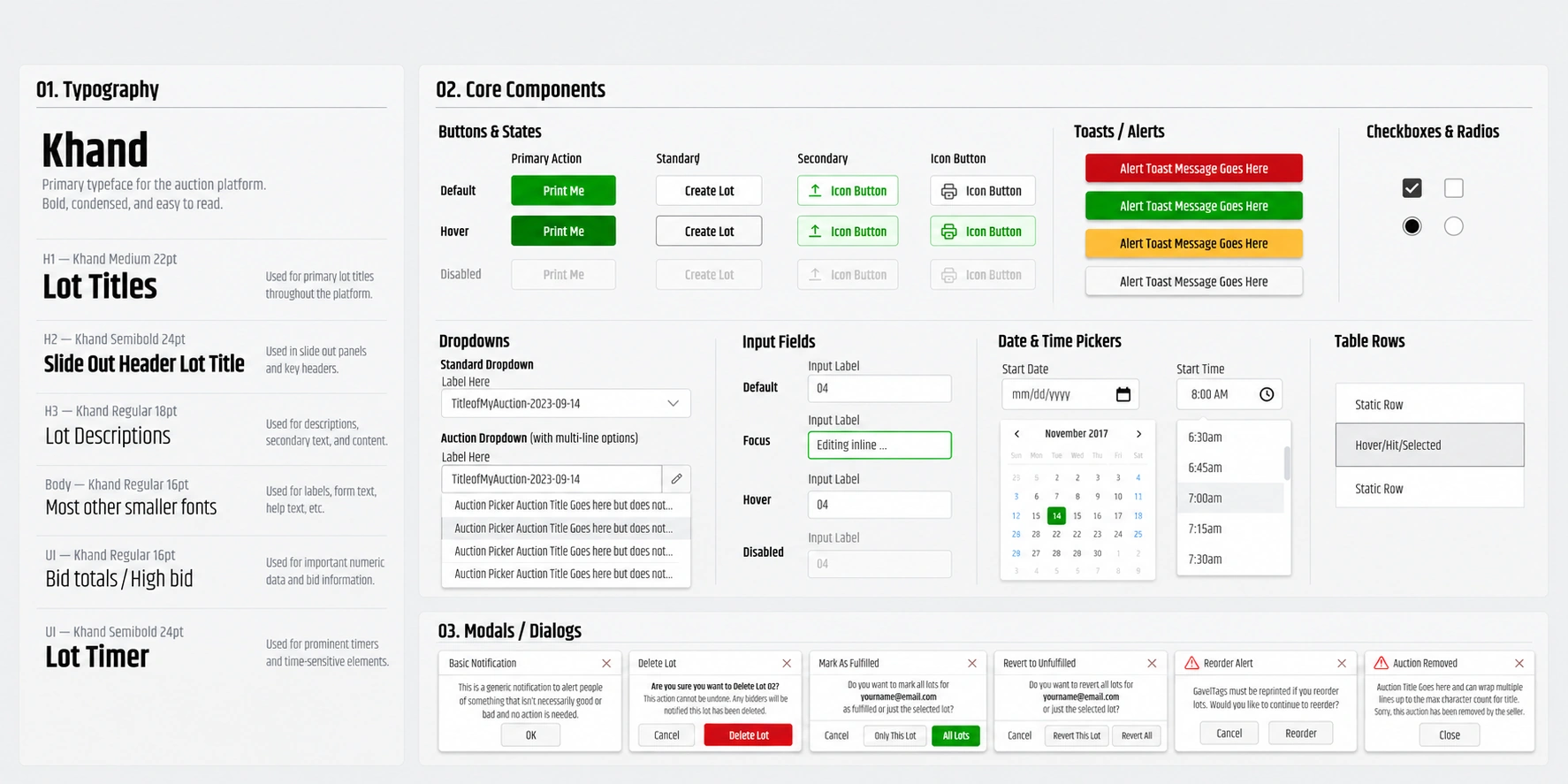Click the Hover row Secondary upload Icon Button

(x=848, y=232)
